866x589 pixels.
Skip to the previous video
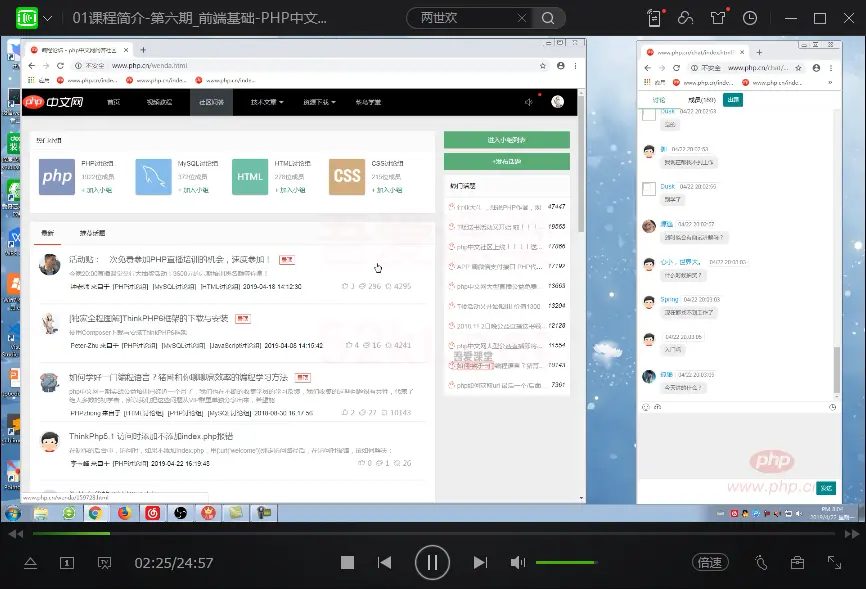point(384,562)
